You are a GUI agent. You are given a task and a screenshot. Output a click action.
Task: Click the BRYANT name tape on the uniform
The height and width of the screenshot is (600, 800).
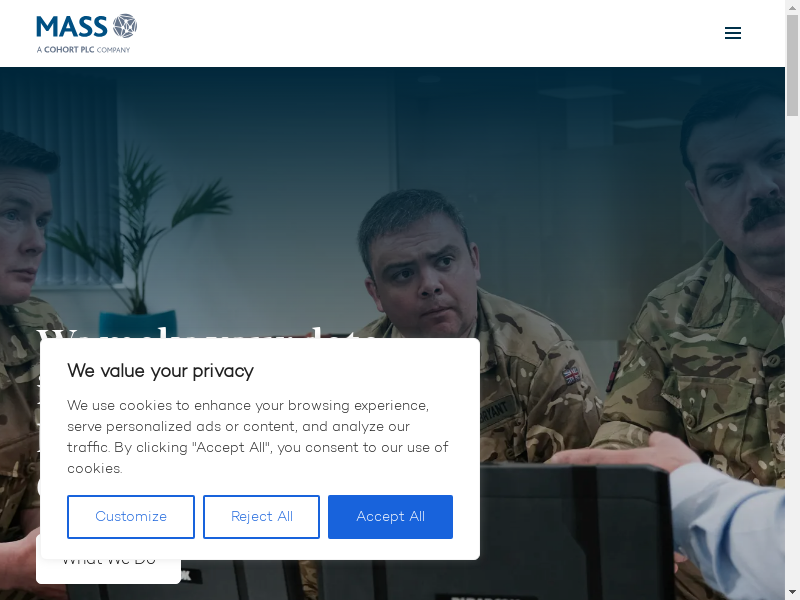coord(496,411)
